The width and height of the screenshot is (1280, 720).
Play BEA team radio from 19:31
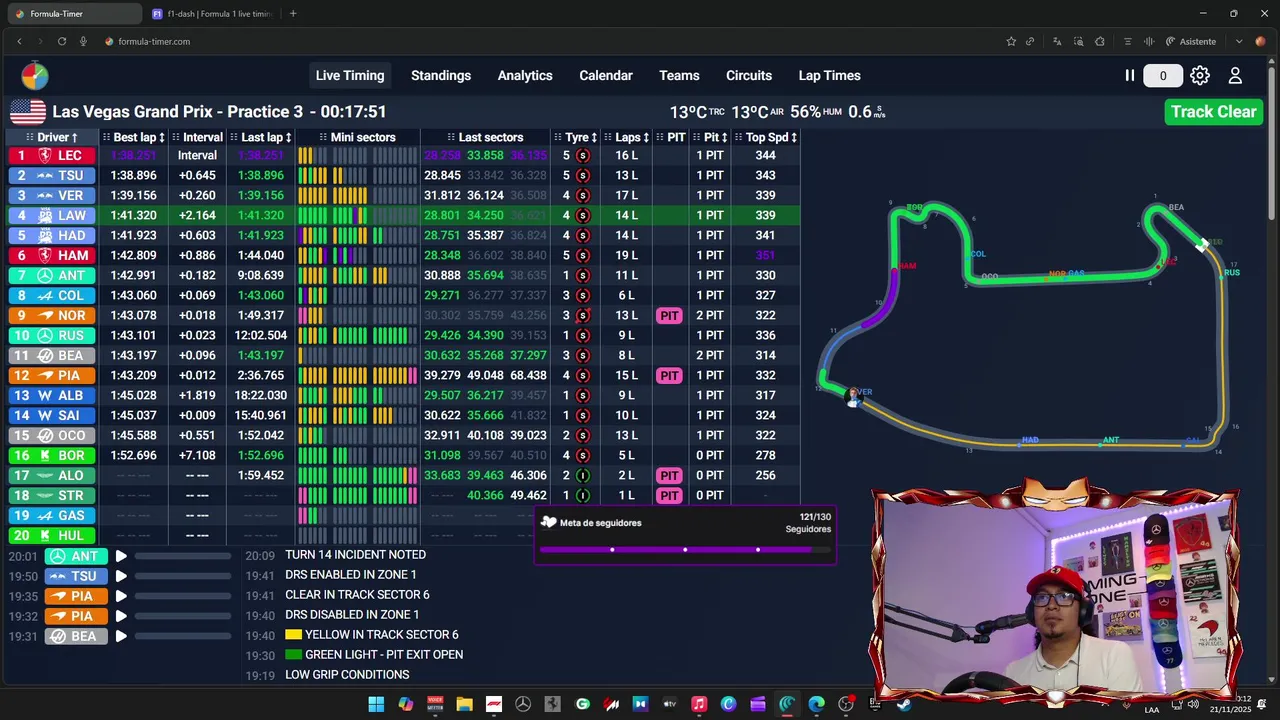(121, 636)
